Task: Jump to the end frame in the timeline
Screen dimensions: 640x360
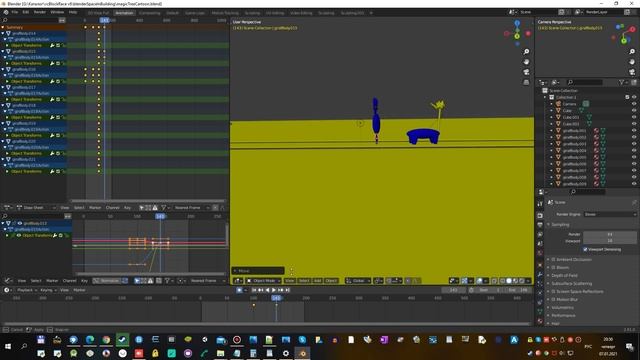Action: tap(288, 290)
